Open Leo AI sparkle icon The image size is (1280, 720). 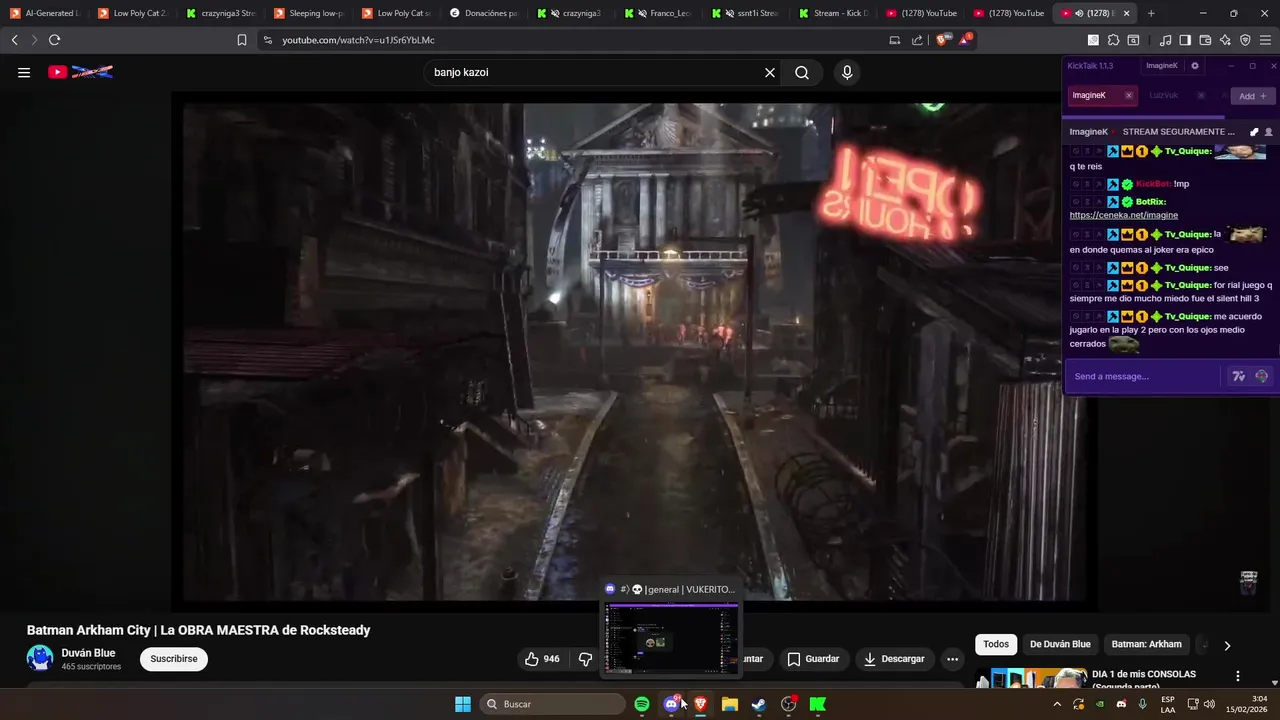1225,40
